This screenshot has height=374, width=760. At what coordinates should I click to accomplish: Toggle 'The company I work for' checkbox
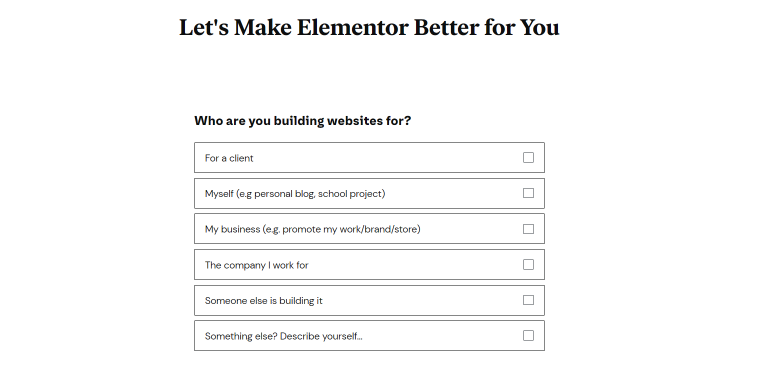[x=528, y=265]
